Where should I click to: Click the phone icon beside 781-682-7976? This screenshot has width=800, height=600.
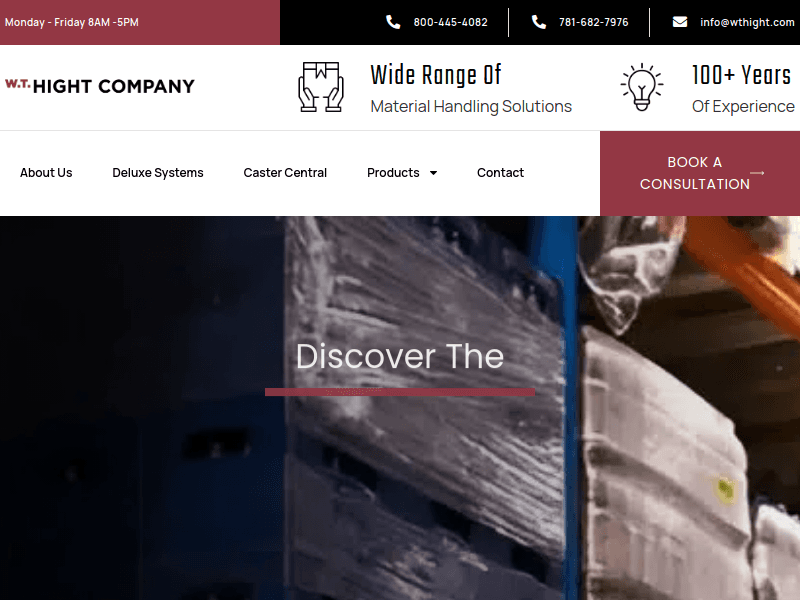[x=539, y=22]
